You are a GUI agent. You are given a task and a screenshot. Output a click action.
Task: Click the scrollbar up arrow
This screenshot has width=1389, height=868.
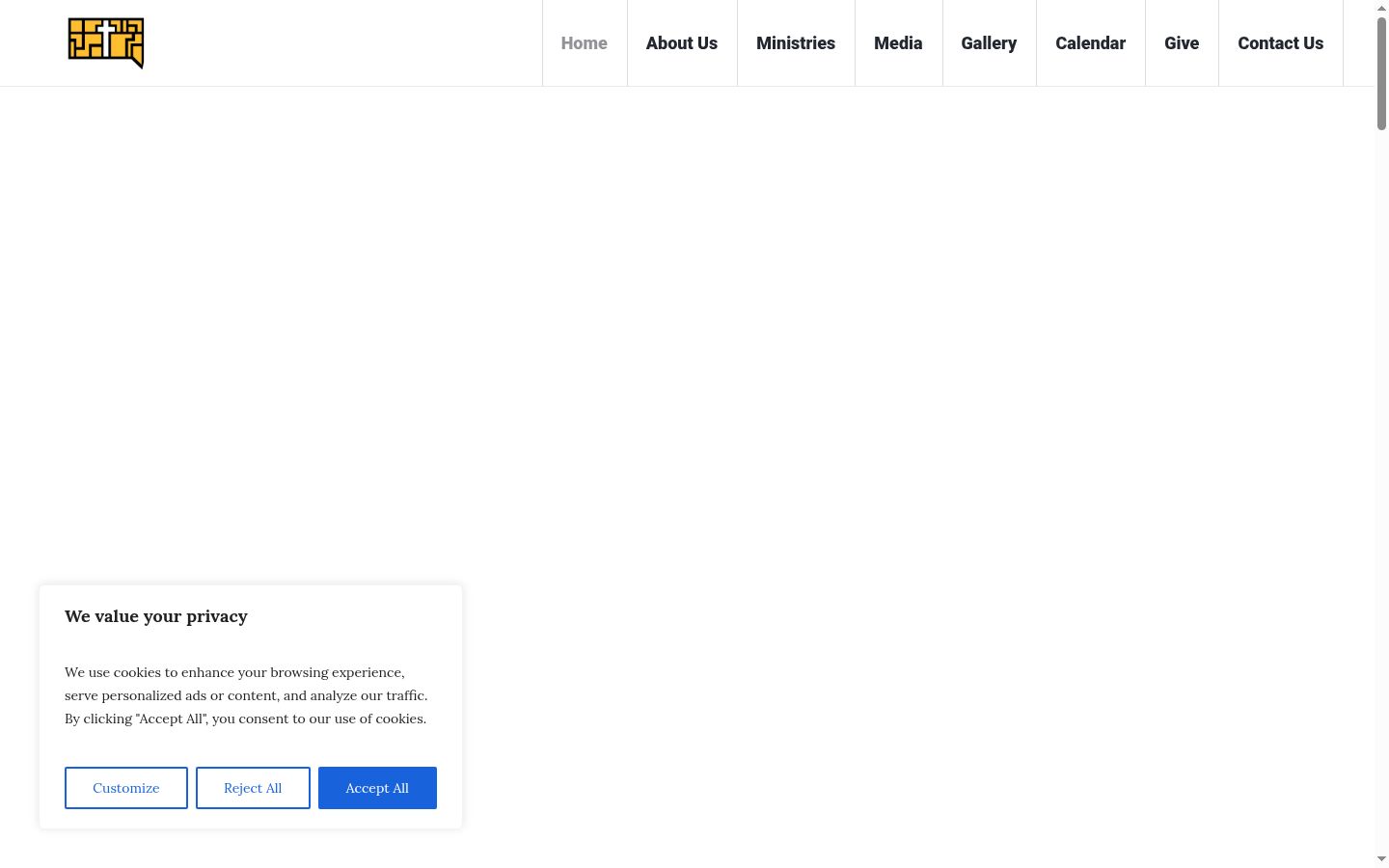click(1381, 7)
